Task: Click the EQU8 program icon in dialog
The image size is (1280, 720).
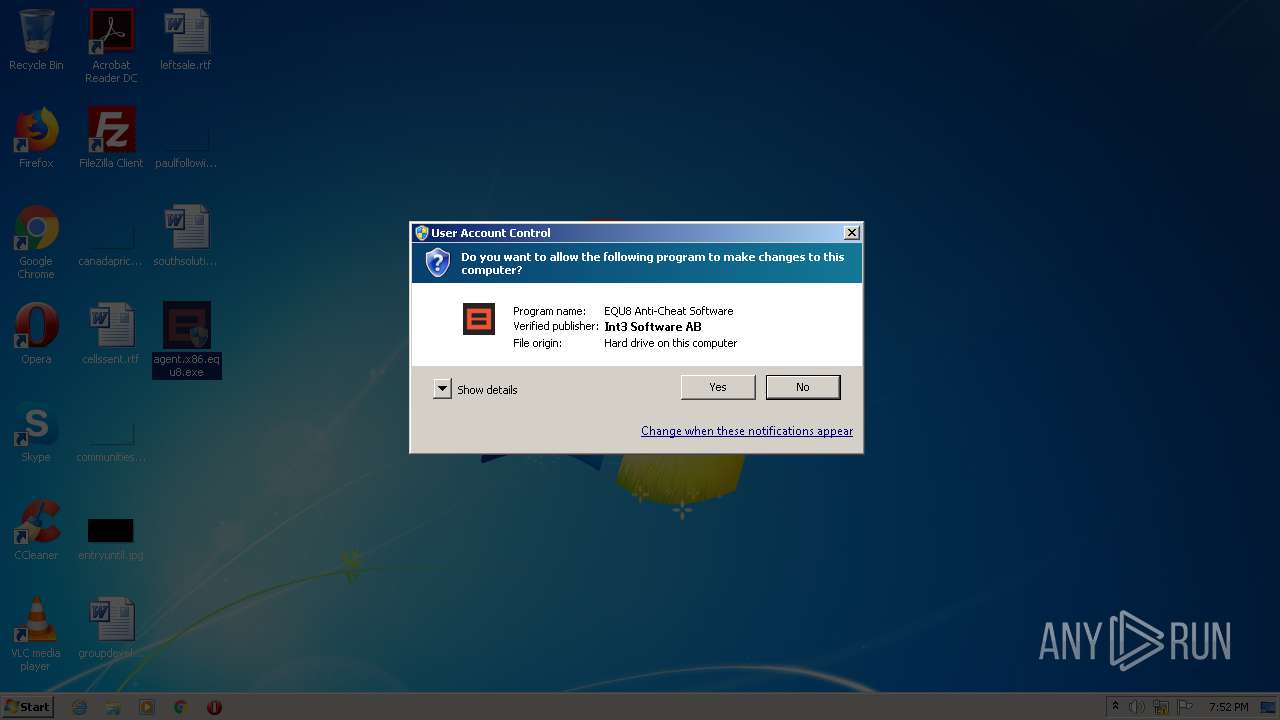Action: pyautogui.click(x=479, y=319)
